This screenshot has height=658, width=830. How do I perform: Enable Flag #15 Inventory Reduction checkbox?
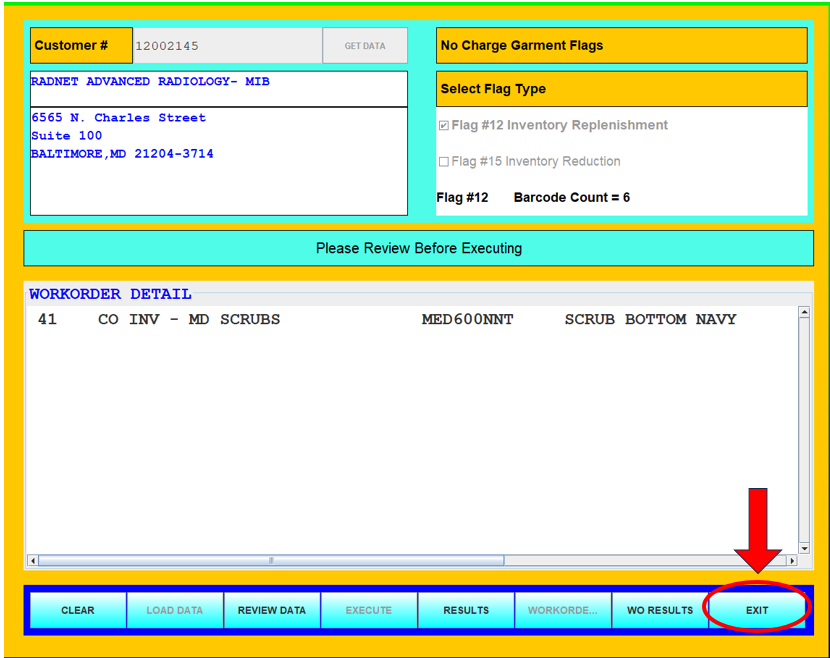(x=444, y=162)
